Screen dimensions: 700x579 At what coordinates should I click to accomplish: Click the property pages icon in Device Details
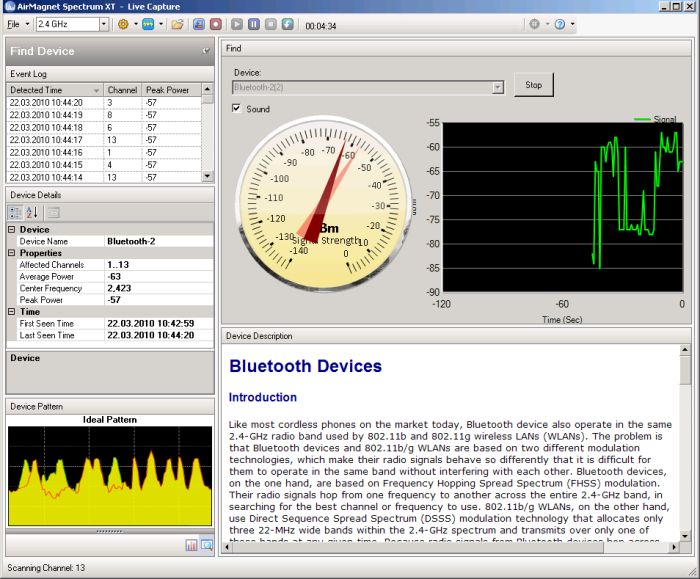[54, 212]
